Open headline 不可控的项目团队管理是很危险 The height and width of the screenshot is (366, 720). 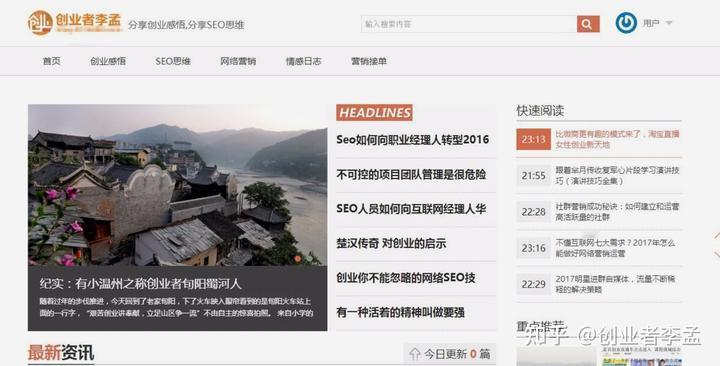pyautogui.click(x=411, y=175)
